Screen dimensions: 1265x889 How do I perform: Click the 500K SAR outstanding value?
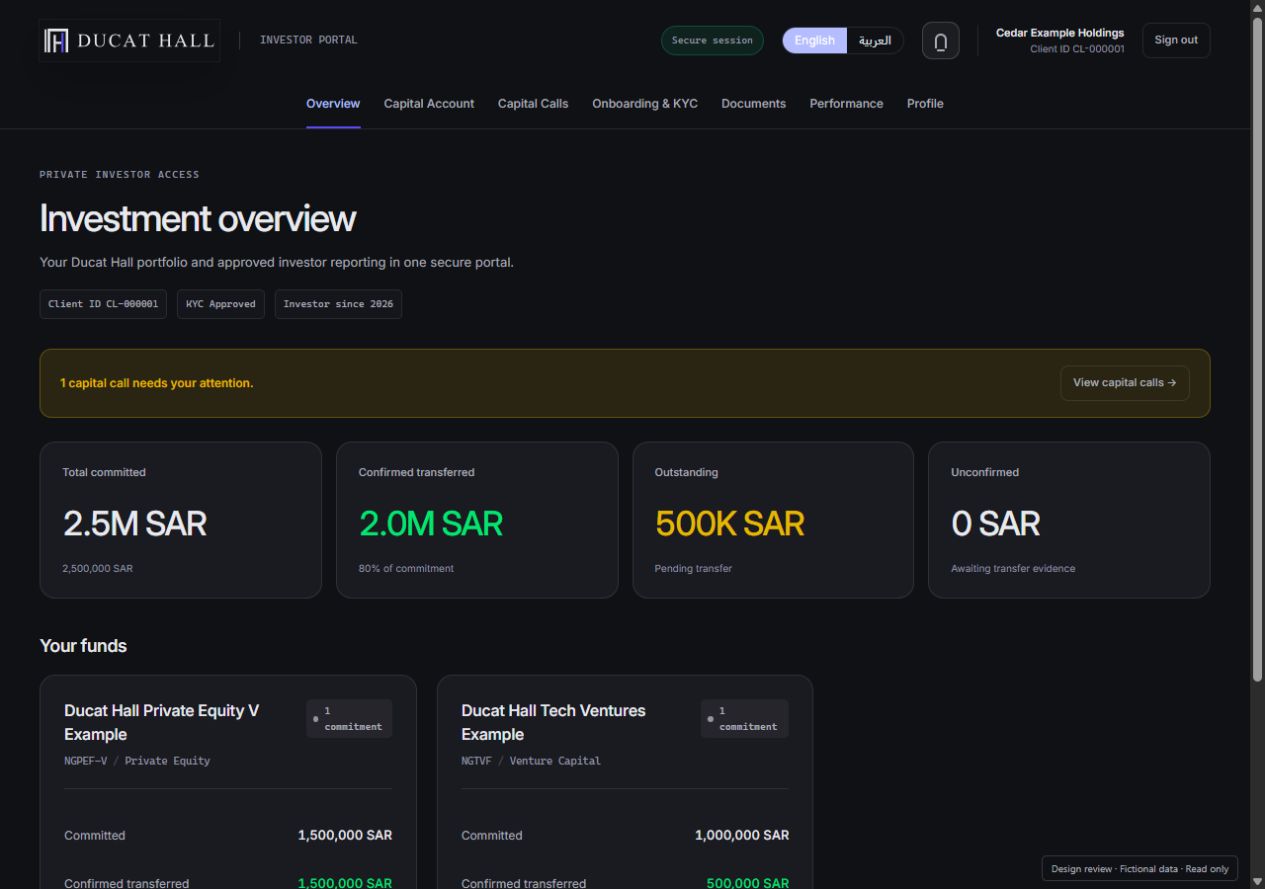[x=730, y=523]
